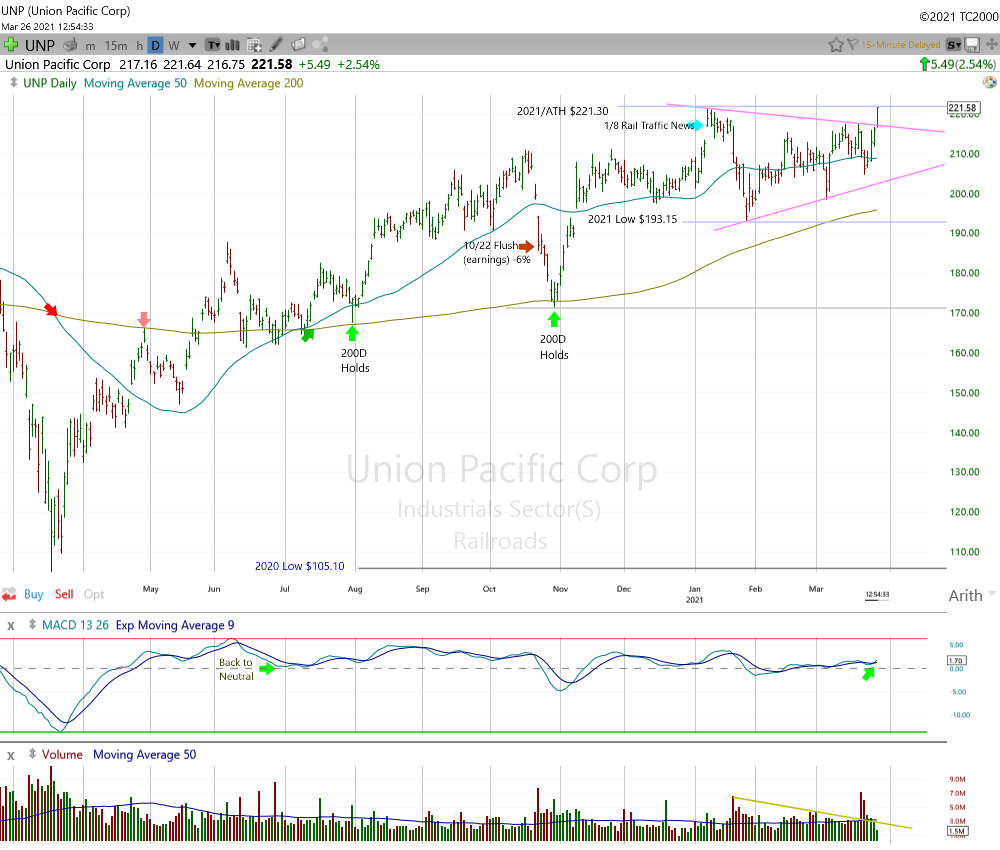
Task: Click the news icon next to UNP
Action: [x=70, y=45]
